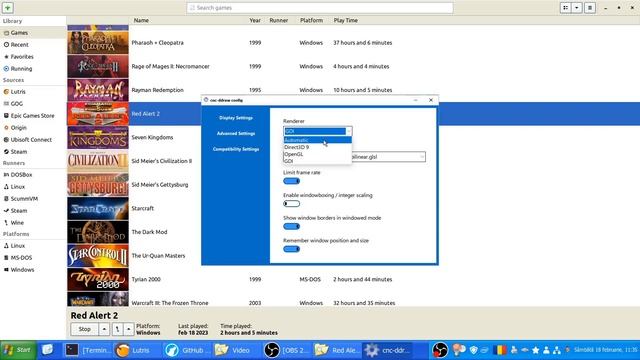
Task: Choose GDI in the Renderer dropdown list
Action: tap(318, 161)
